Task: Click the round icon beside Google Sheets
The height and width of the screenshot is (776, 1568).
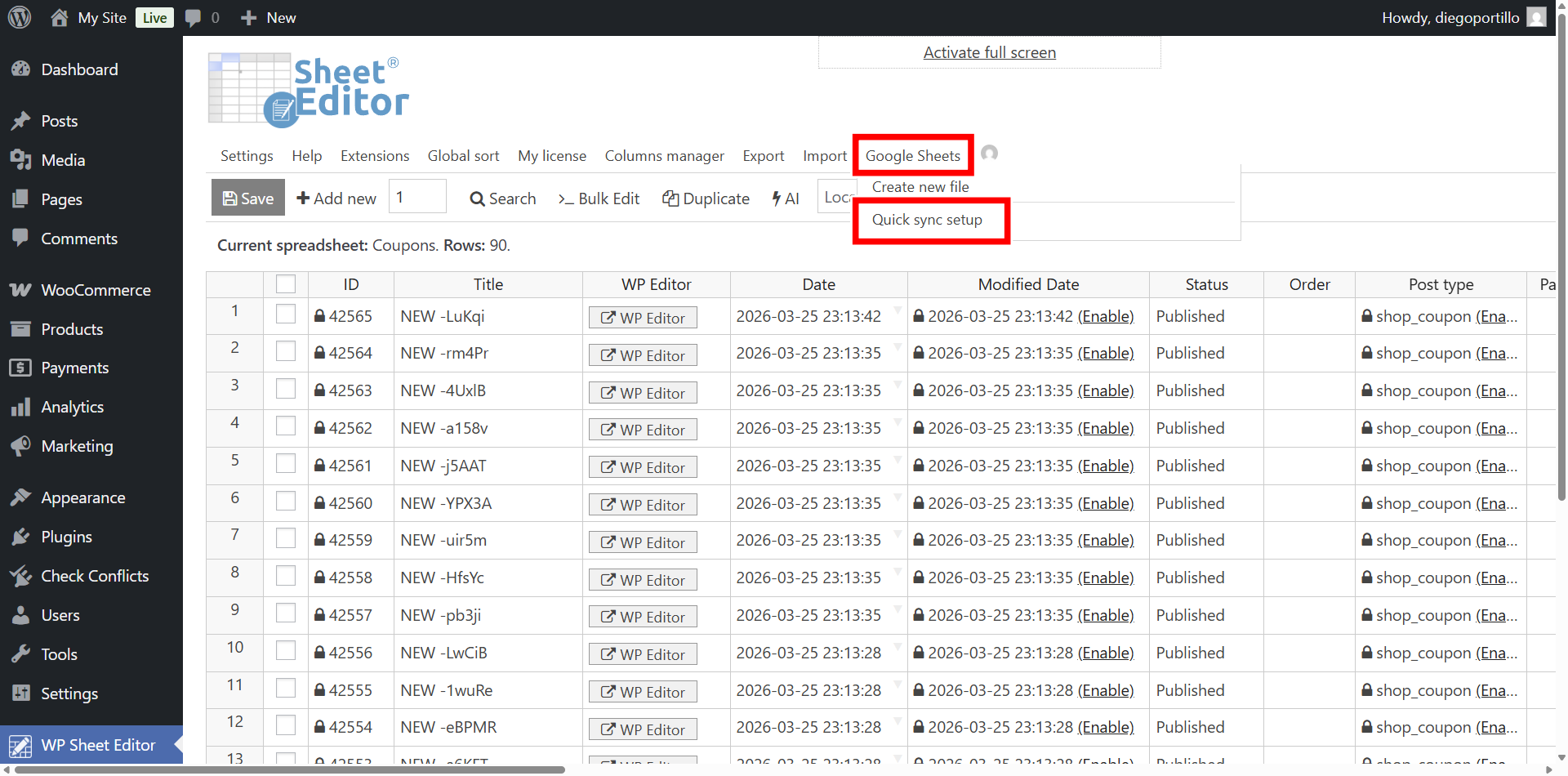Action: [989, 154]
